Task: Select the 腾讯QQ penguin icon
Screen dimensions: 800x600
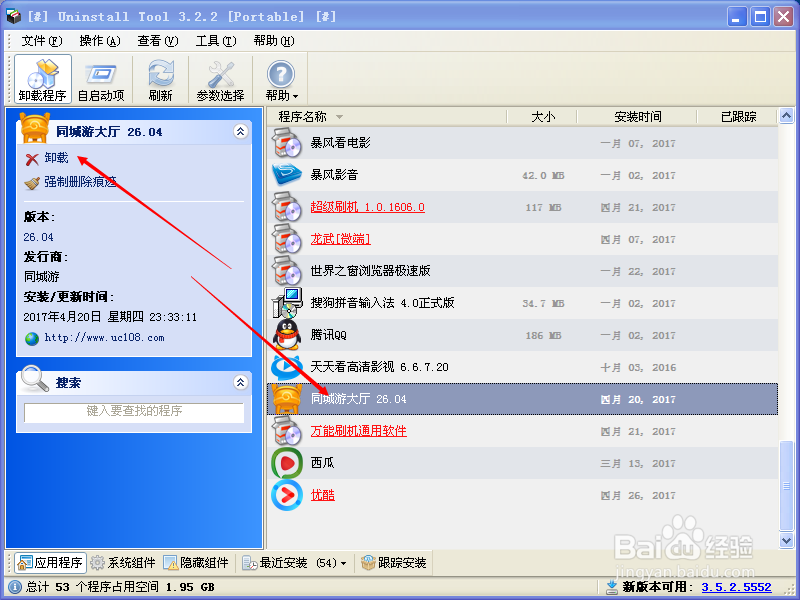Action: [x=287, y=335]
